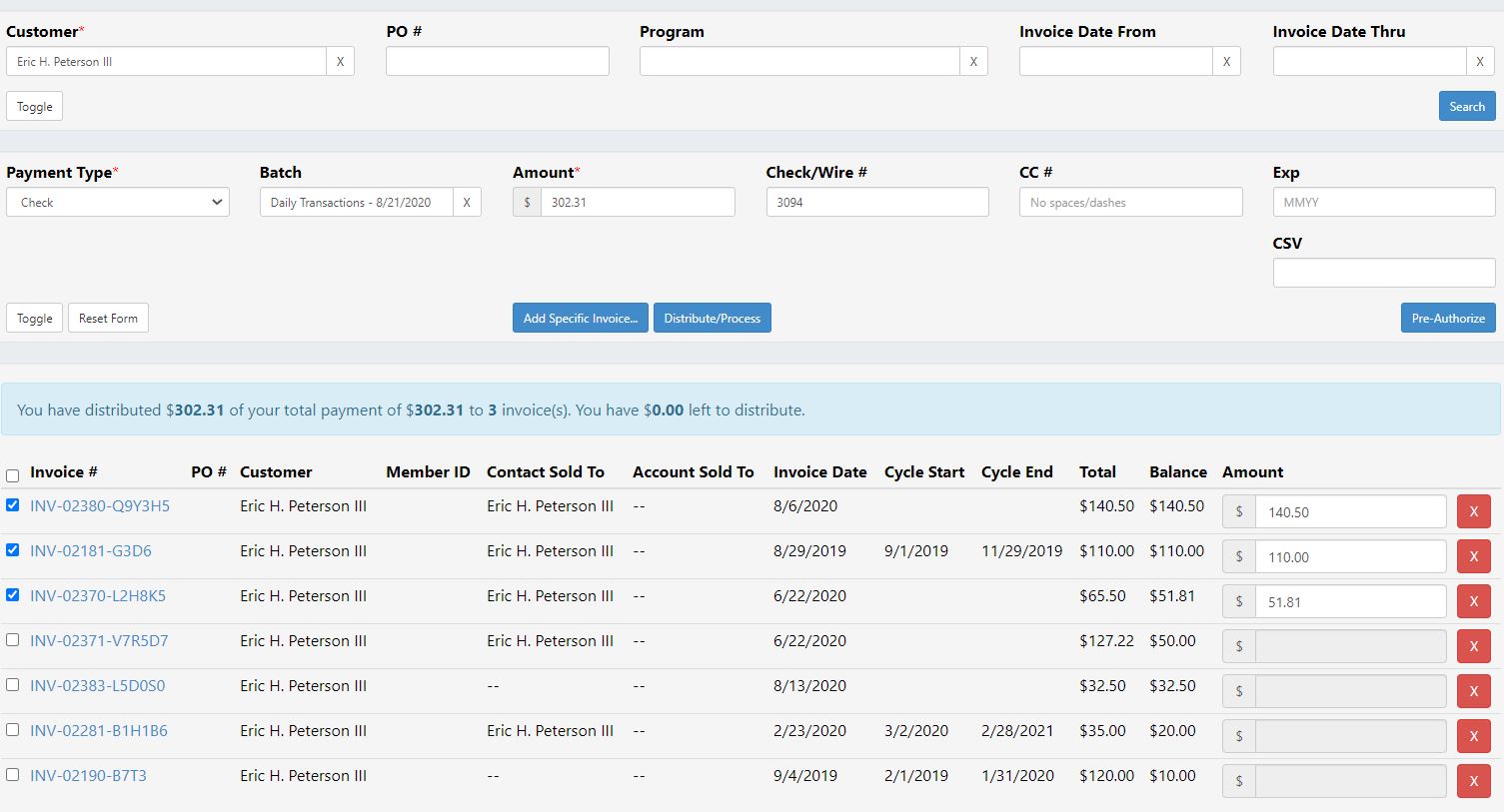Click Add Specific Invoice button
Image resolution: width=1504 pixels, height=812 pixels.
click(x=581, y=318)
